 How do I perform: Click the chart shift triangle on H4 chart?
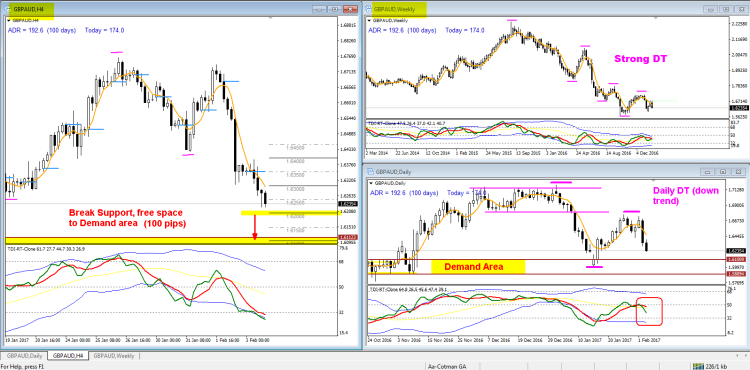pos(271,18)
